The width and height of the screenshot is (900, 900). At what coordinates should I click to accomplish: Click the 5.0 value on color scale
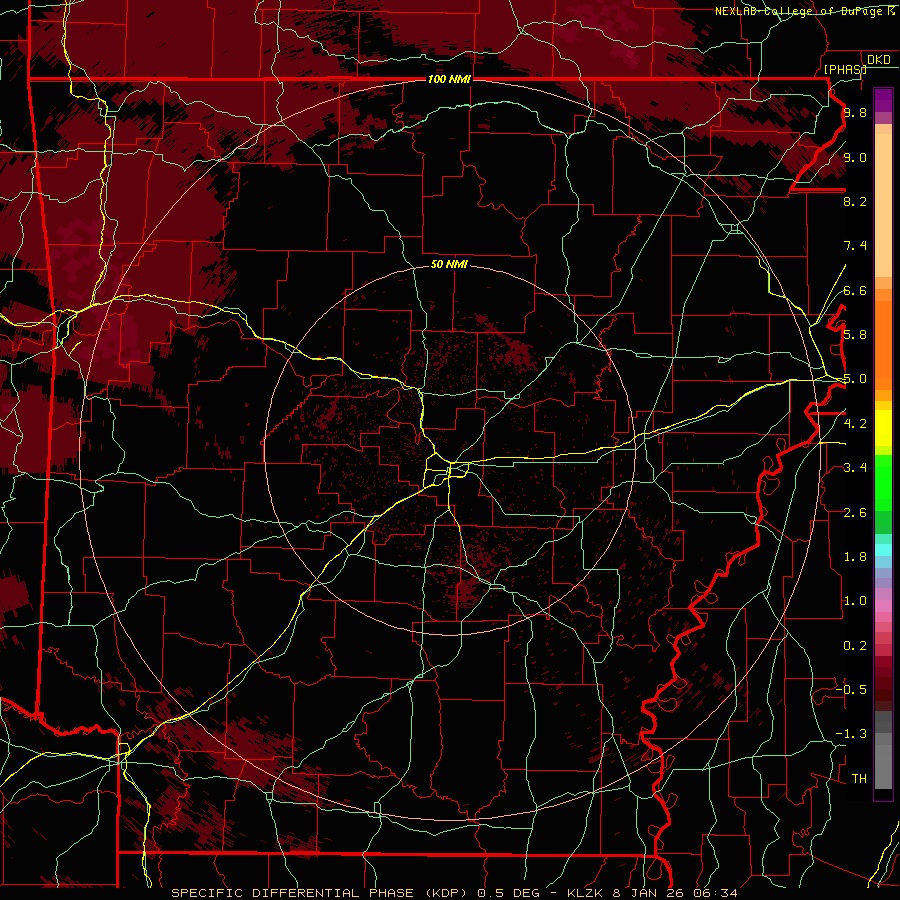[x=855, y=379]
